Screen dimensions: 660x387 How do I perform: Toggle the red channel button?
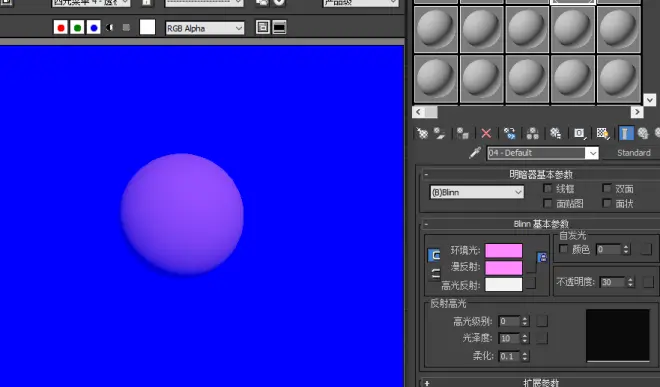click(61, 28)
